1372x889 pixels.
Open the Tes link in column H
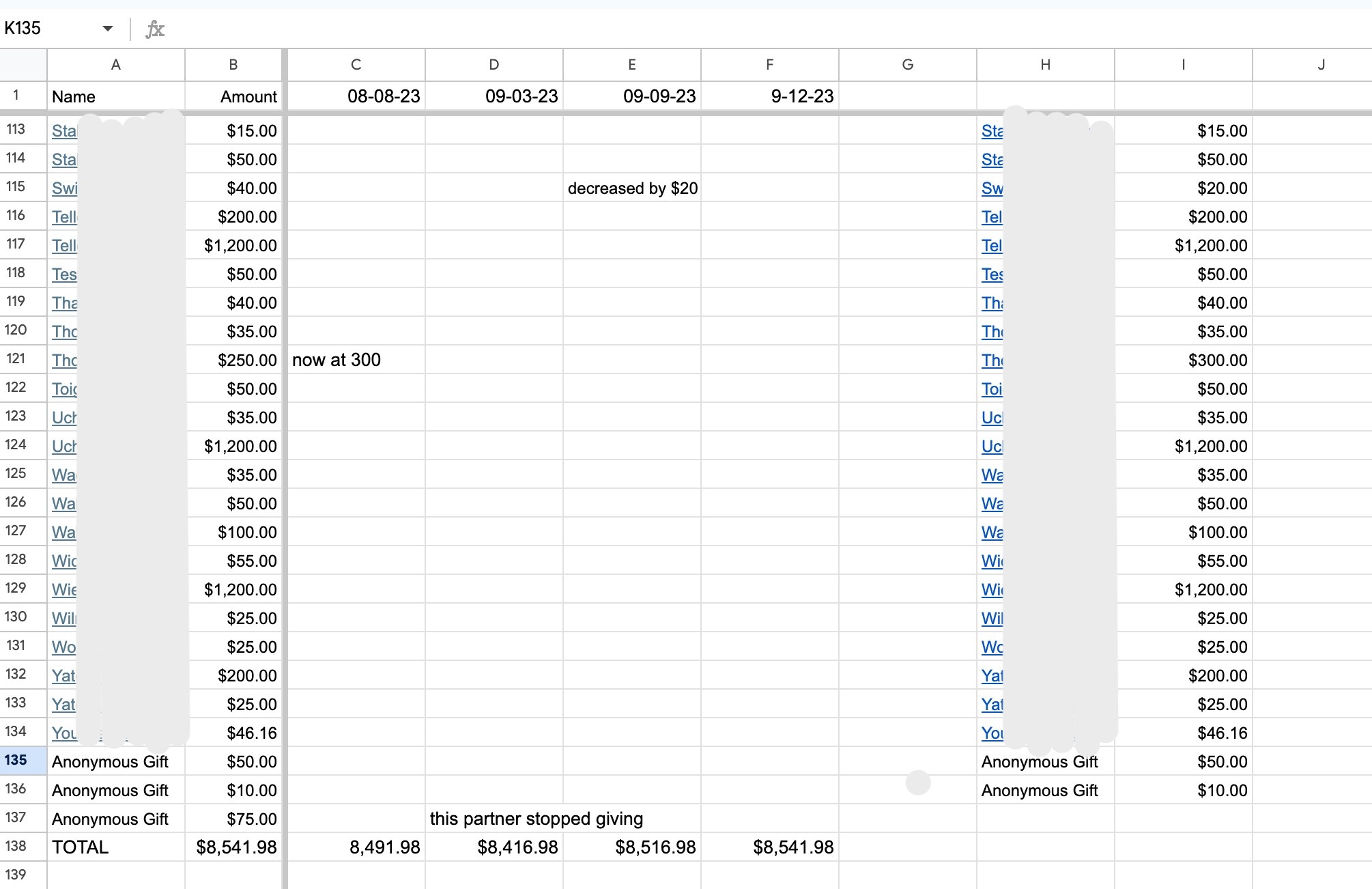point(992,274)
